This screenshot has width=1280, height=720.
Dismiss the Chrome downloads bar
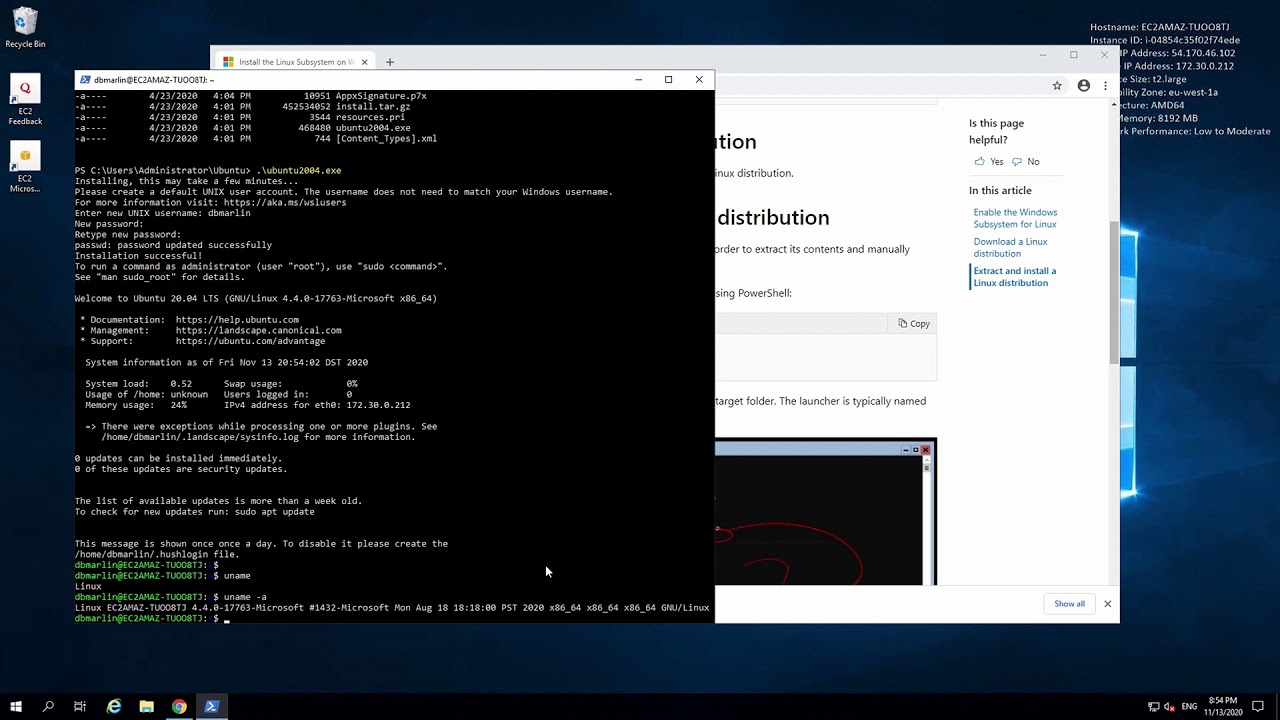coord(1107,604)
